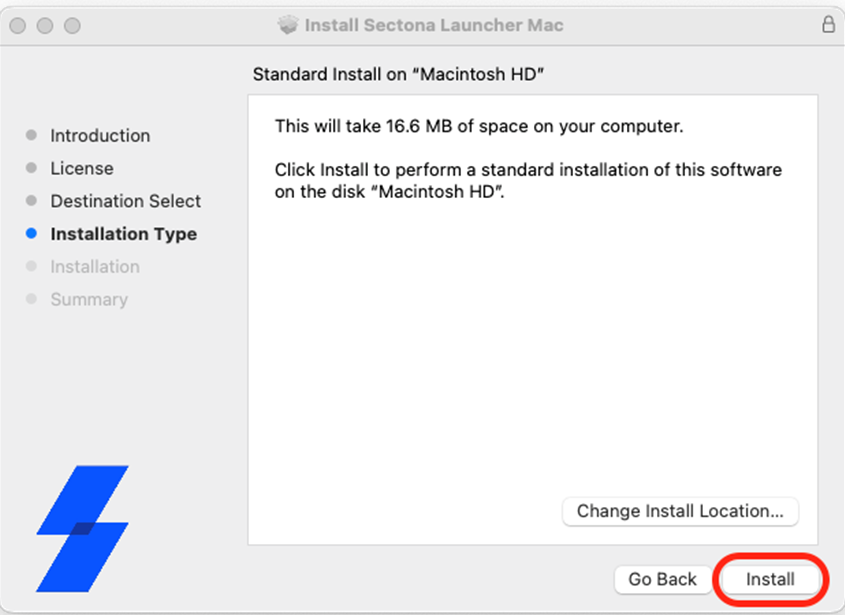Click the gray bullet beside License
Screen dimensions: 845x615
pyautogui.click(x=31, y=168)
